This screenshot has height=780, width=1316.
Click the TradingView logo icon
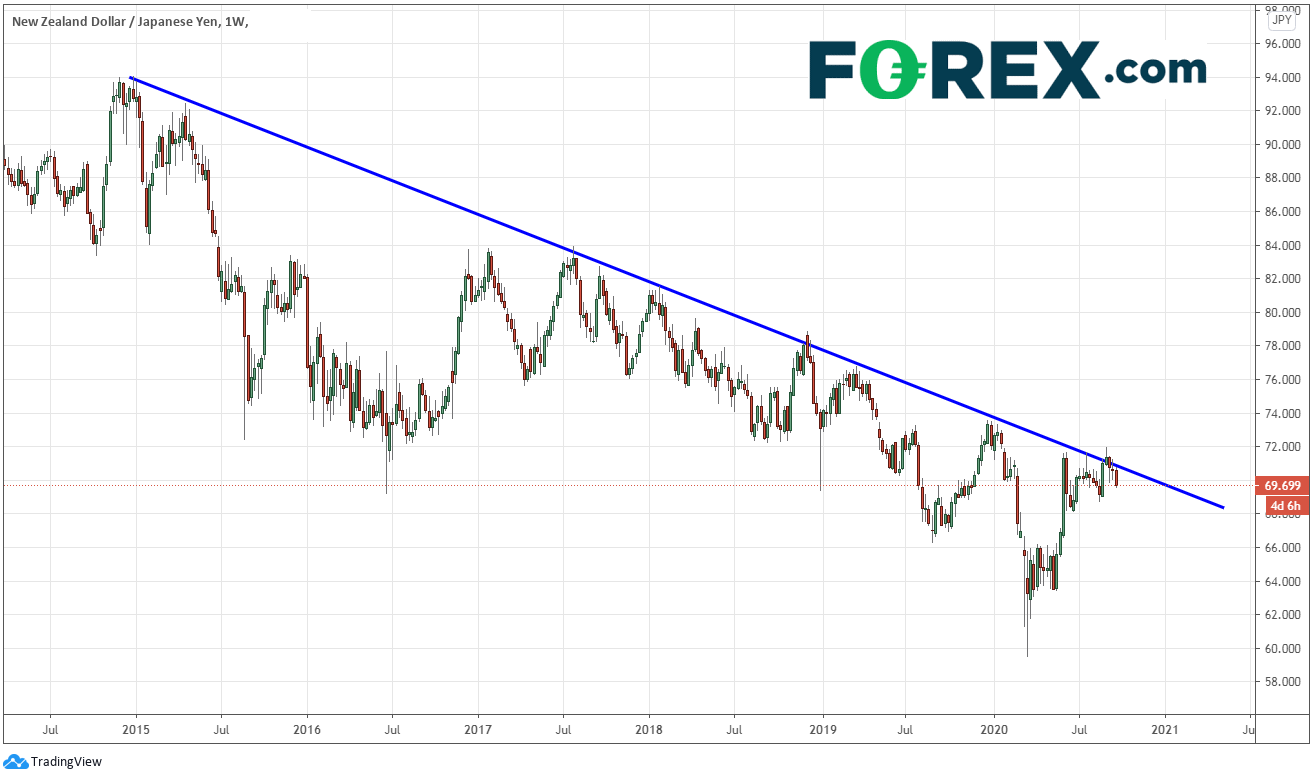pyautogui.click(x=18, y=761)
